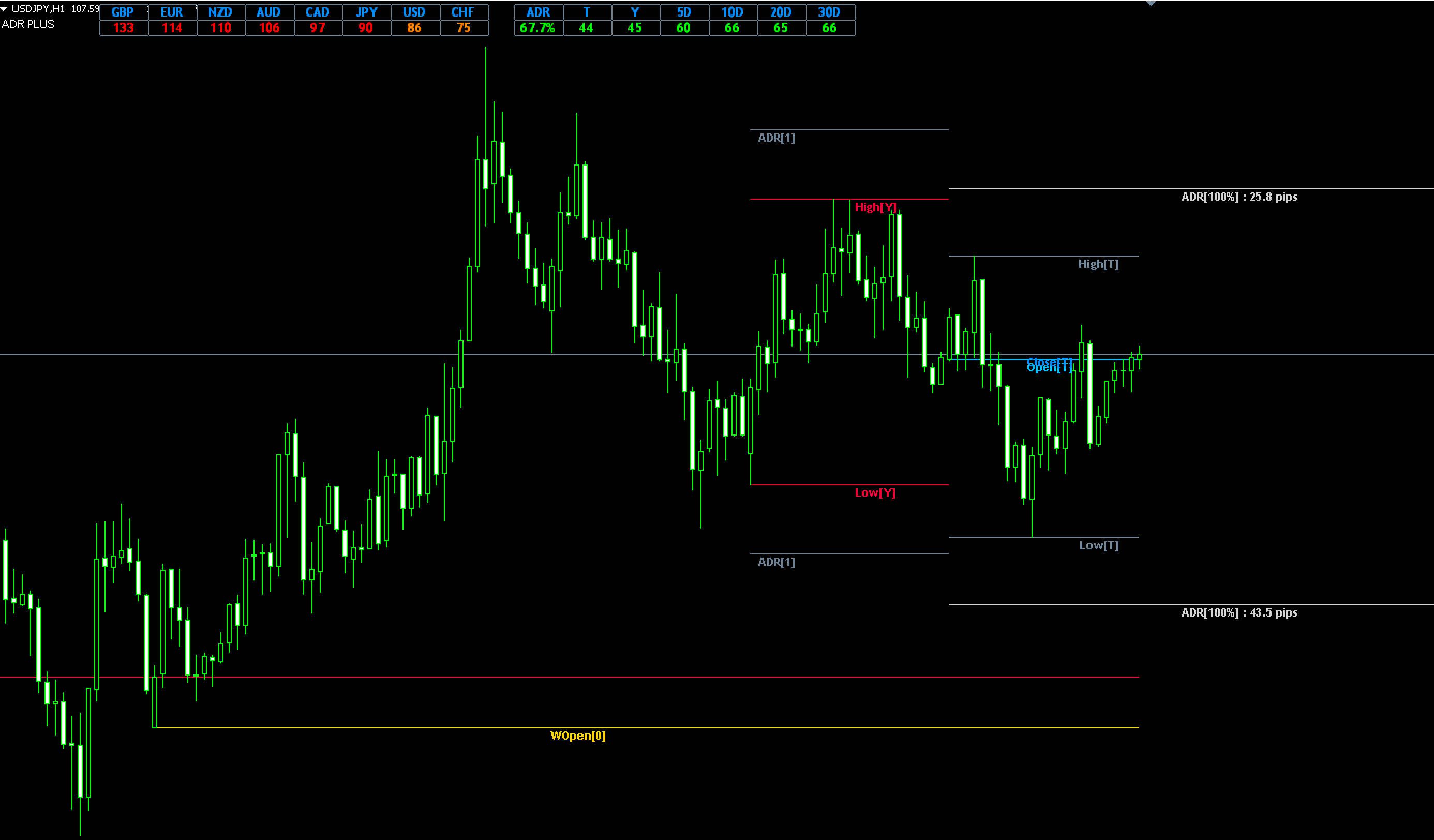The image size is (1434, 840).
Task: Click the 97 value under CAD
Action: pyautogui.click(x=318, y=28)
